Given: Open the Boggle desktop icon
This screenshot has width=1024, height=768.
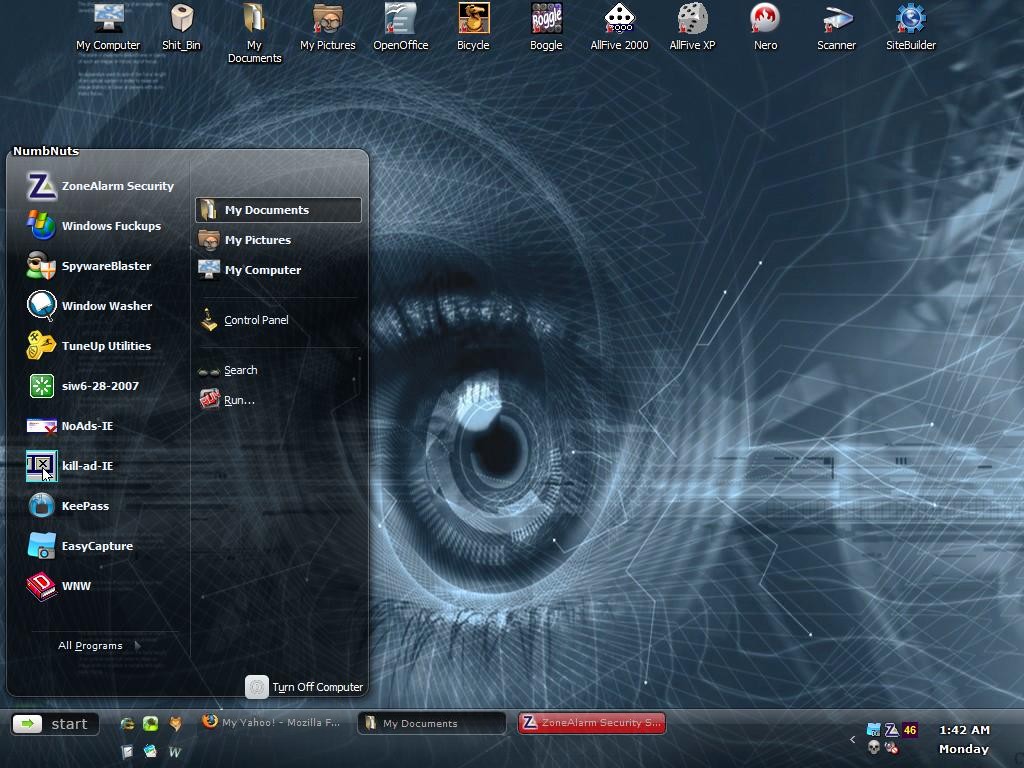Looking at the screenshot, I should (x=546, y=27).
